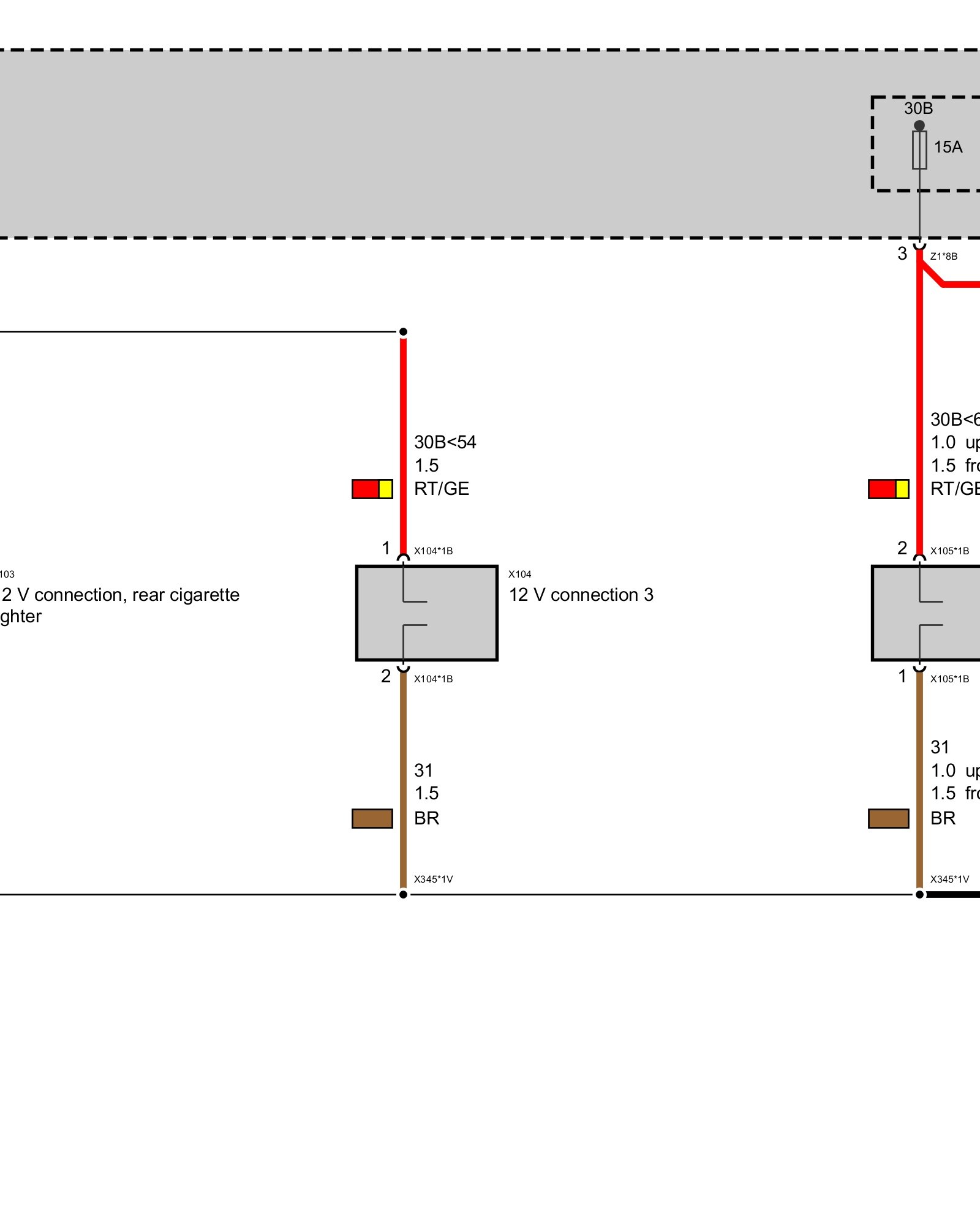Click red/yellow color swatch beside 30B<54 wire

(372, 489)
